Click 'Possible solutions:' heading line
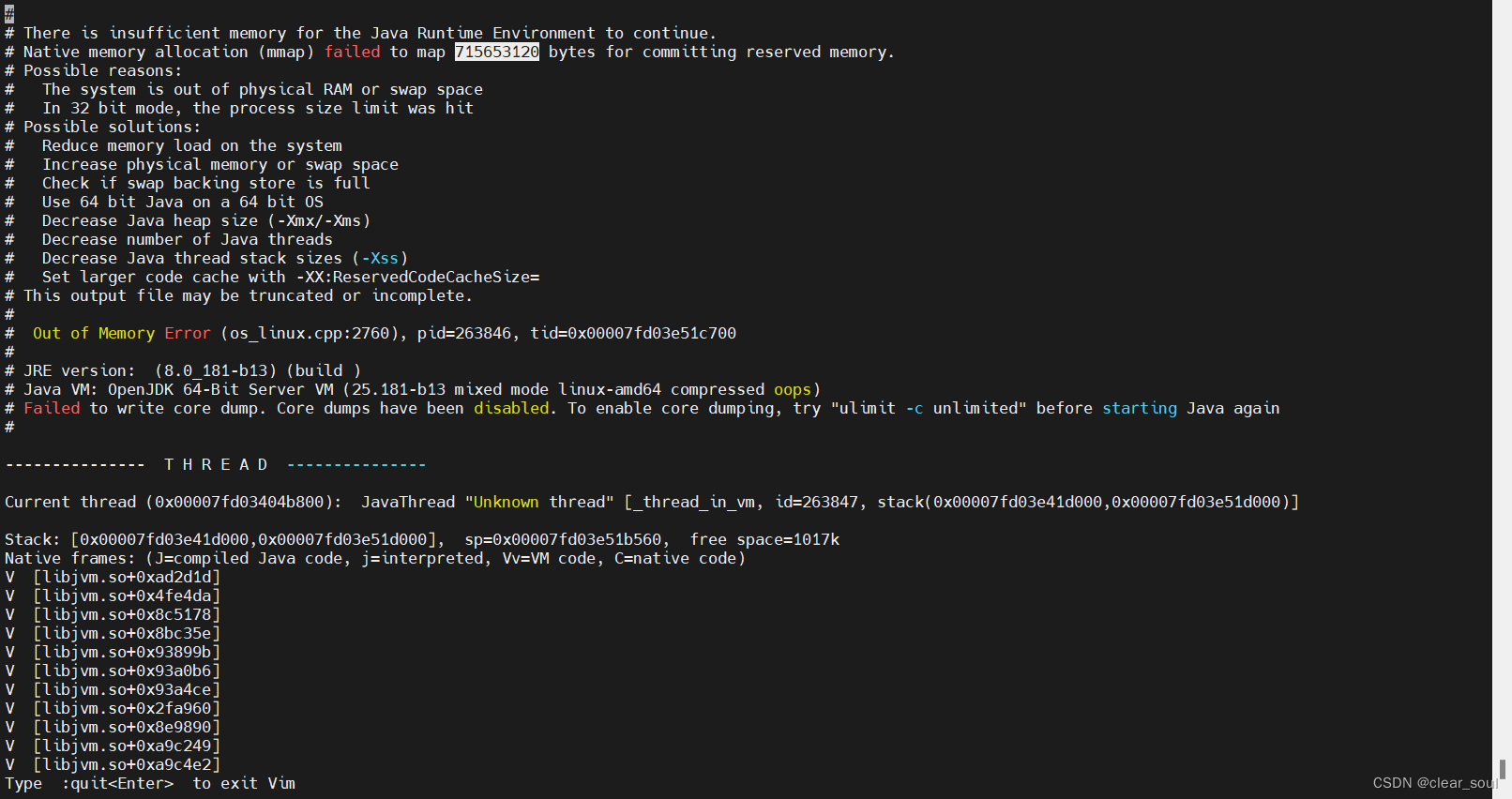Screen dimensions: 1512x799 coord(103,127)
